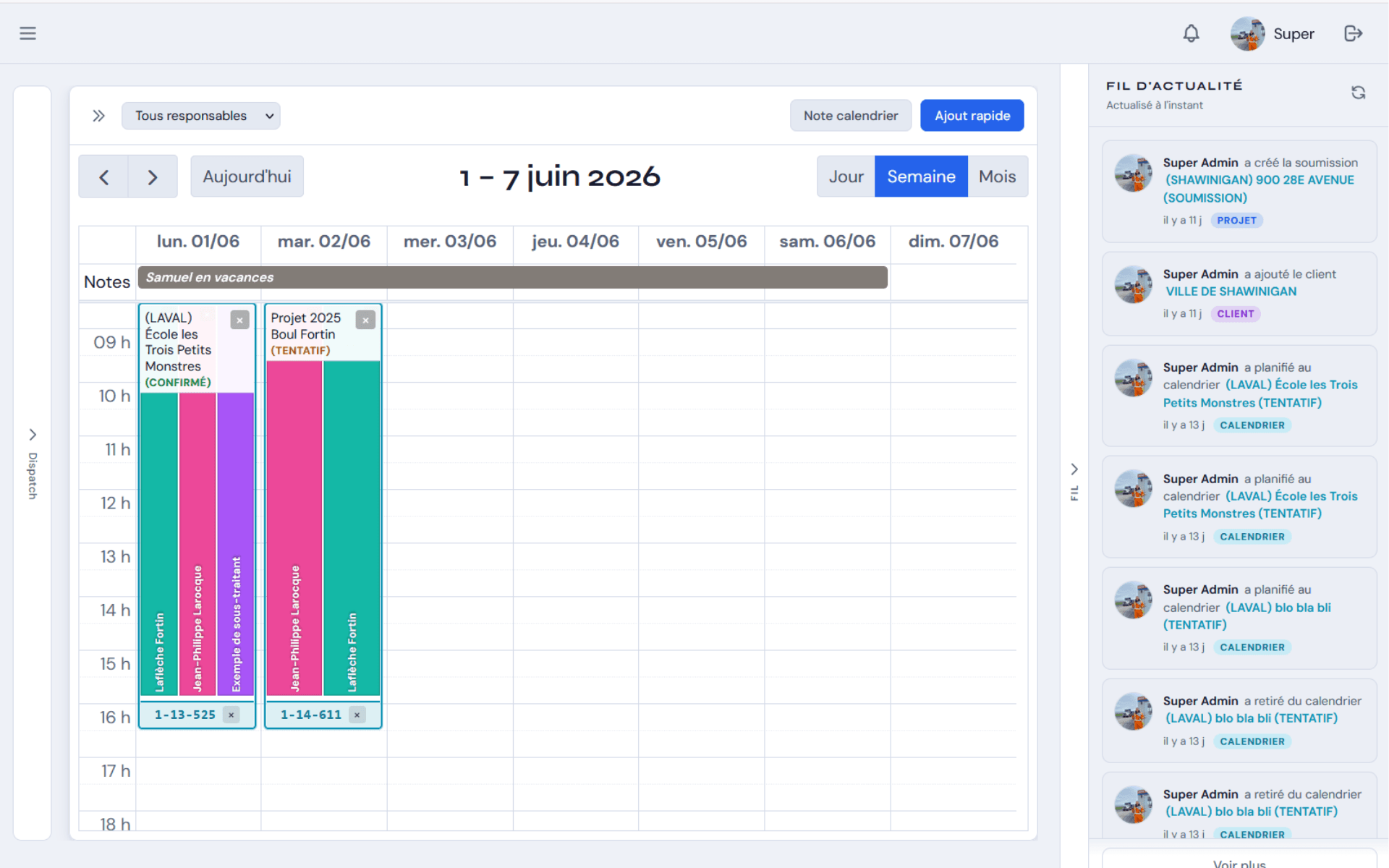Click the 1 – 7 juin 2026 title

click(x=559, y=176)
